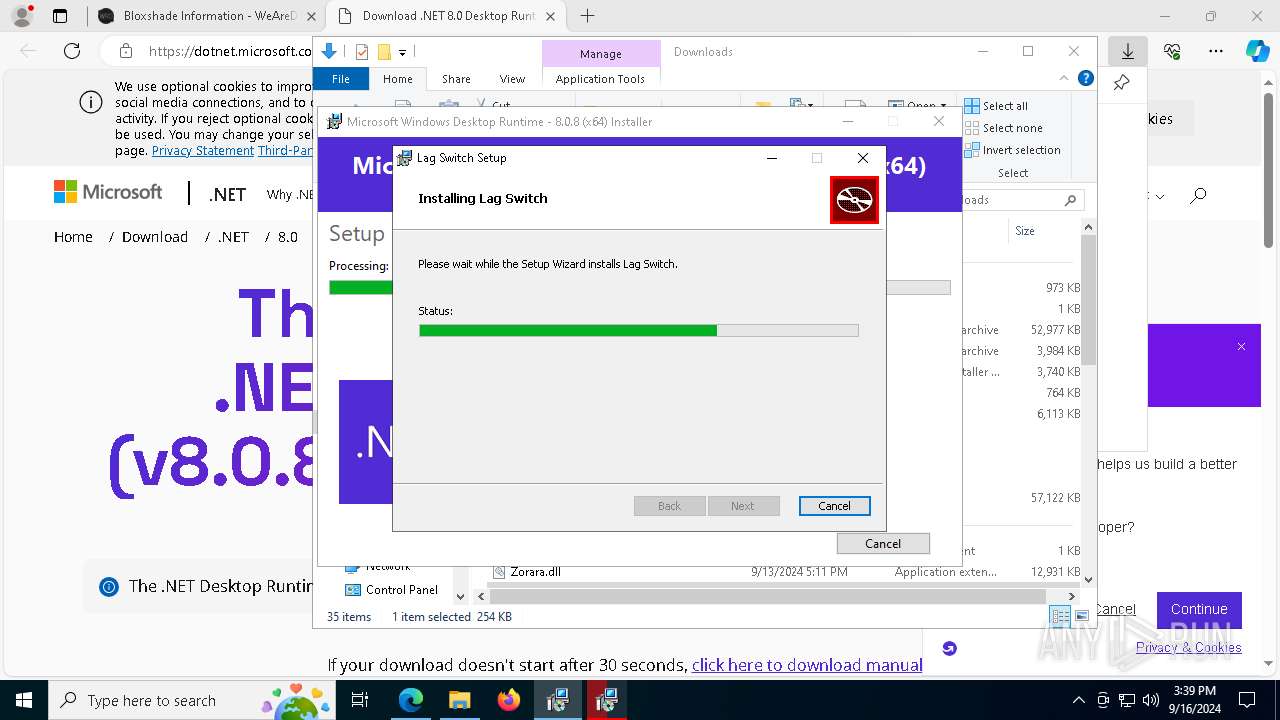This screenshot has width=1280, height=720.
Task: Open the Copilot sidebar icon
Action: click(x=1257, y=51)
